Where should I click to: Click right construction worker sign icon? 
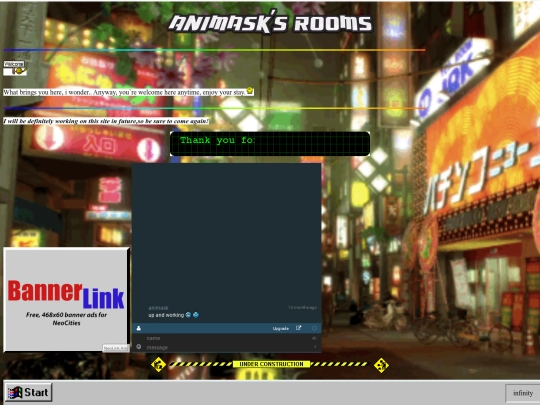coord(381,365)
